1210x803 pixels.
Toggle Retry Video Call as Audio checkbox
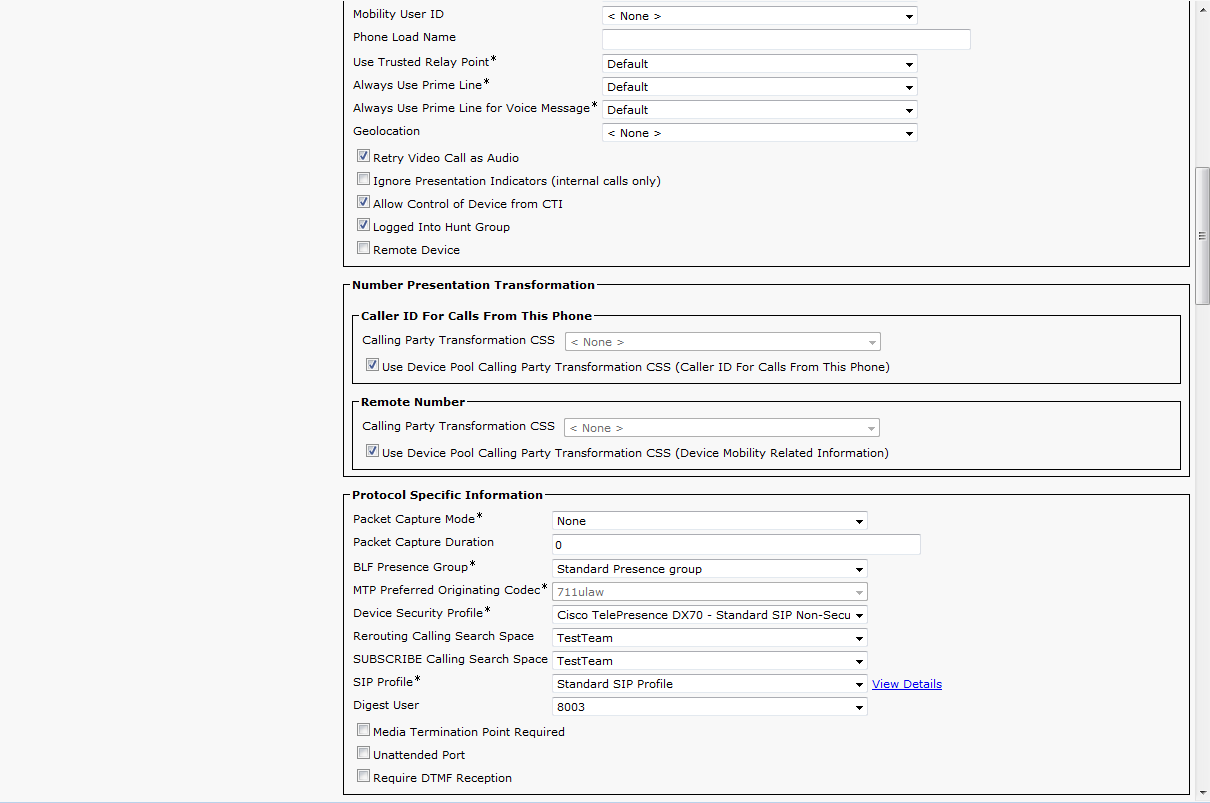pyautogui.click(x=364, y=157)
